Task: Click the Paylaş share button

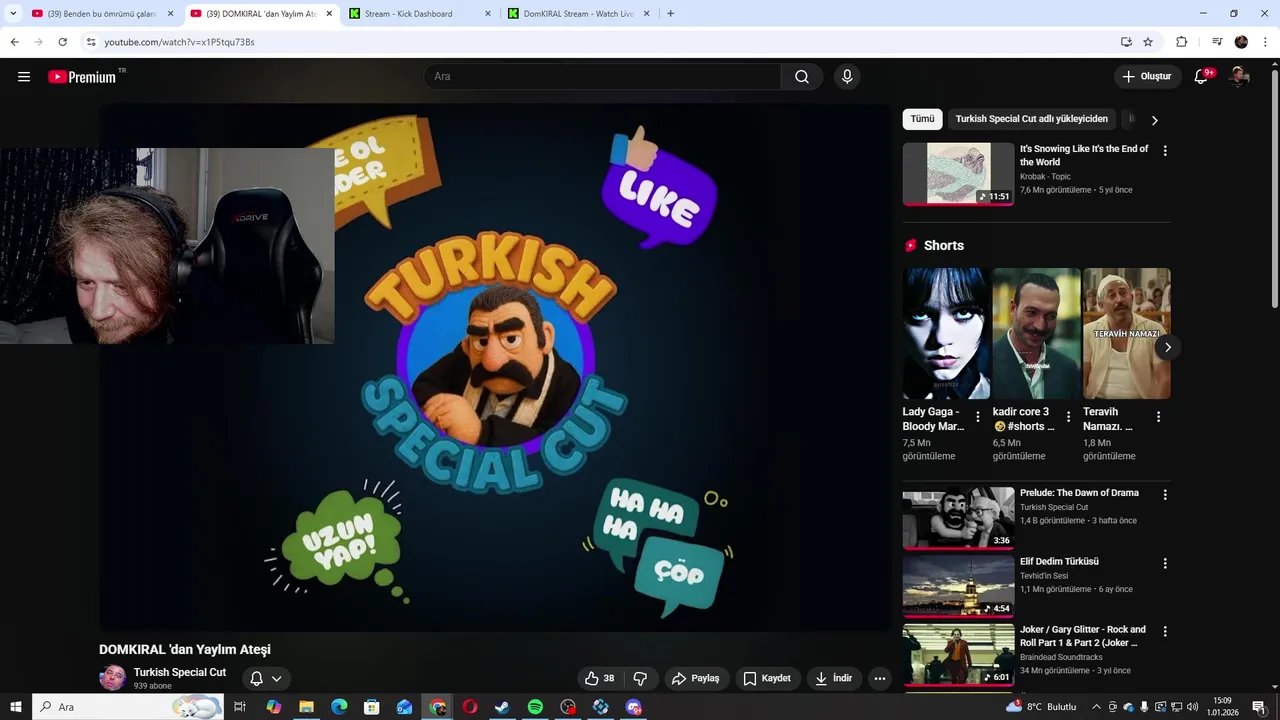Action: [x=695, y=678]
